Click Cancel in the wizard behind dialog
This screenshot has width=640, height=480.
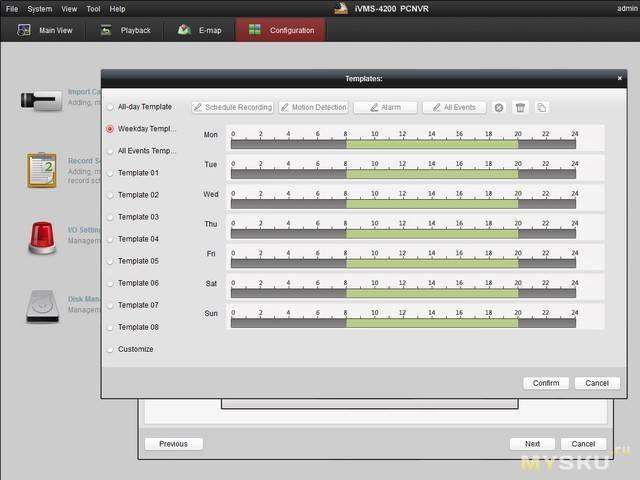[x=583, y=444]
